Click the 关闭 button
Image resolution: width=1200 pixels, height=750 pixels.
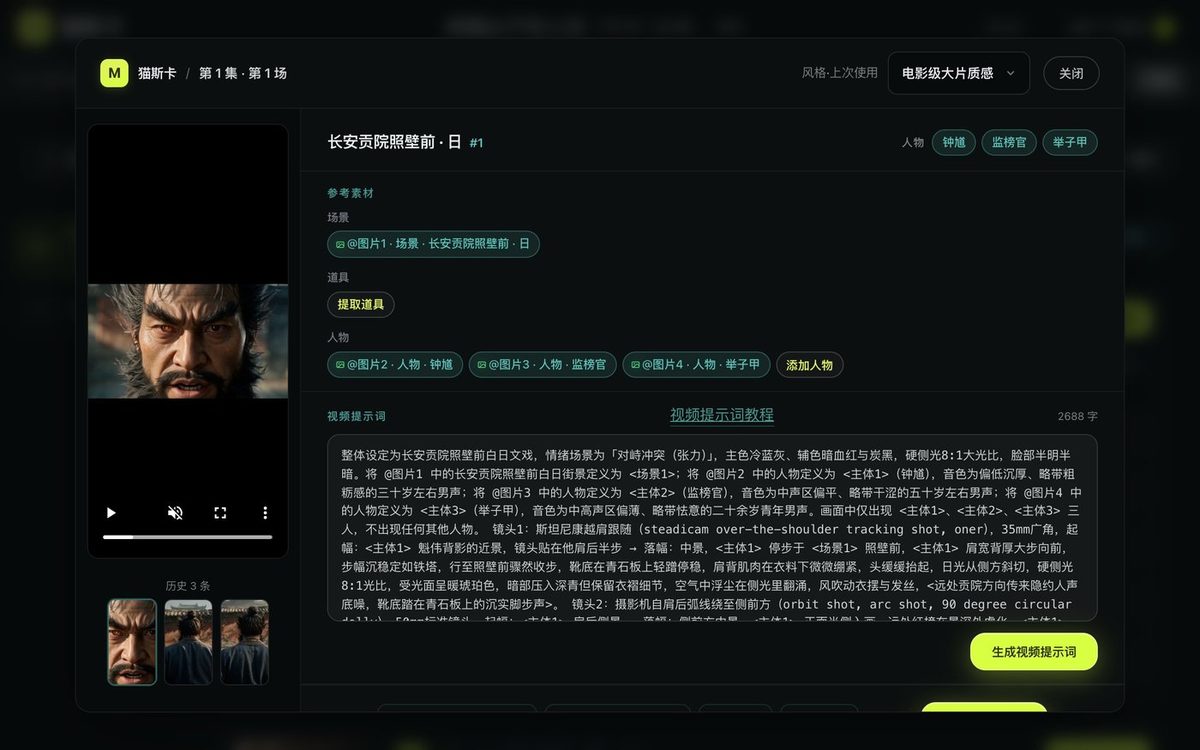[x=1071, y=73]
